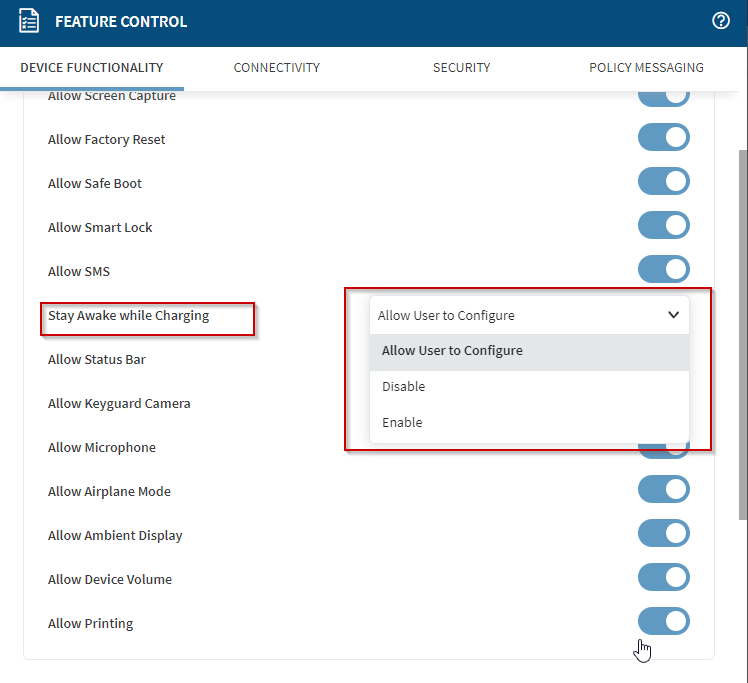
Task: Toggle Allow Screen Capture switch
Action: click(664, 97)
